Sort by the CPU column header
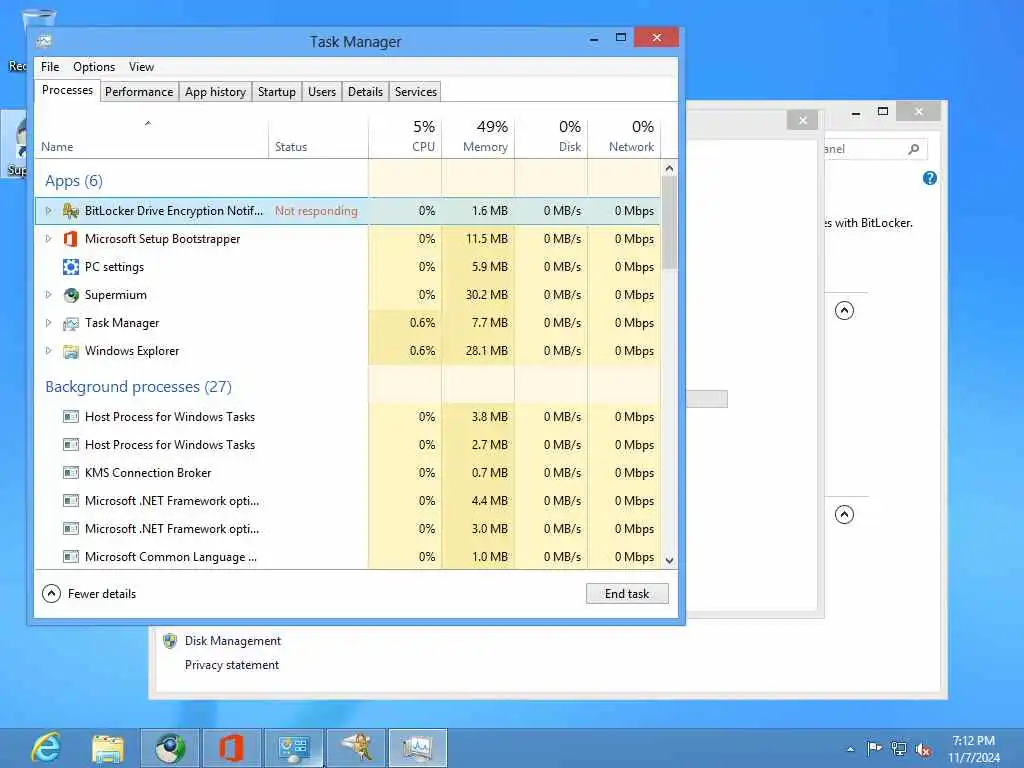This screenshot has height=768, width=1024. click(x=405, y=137)
